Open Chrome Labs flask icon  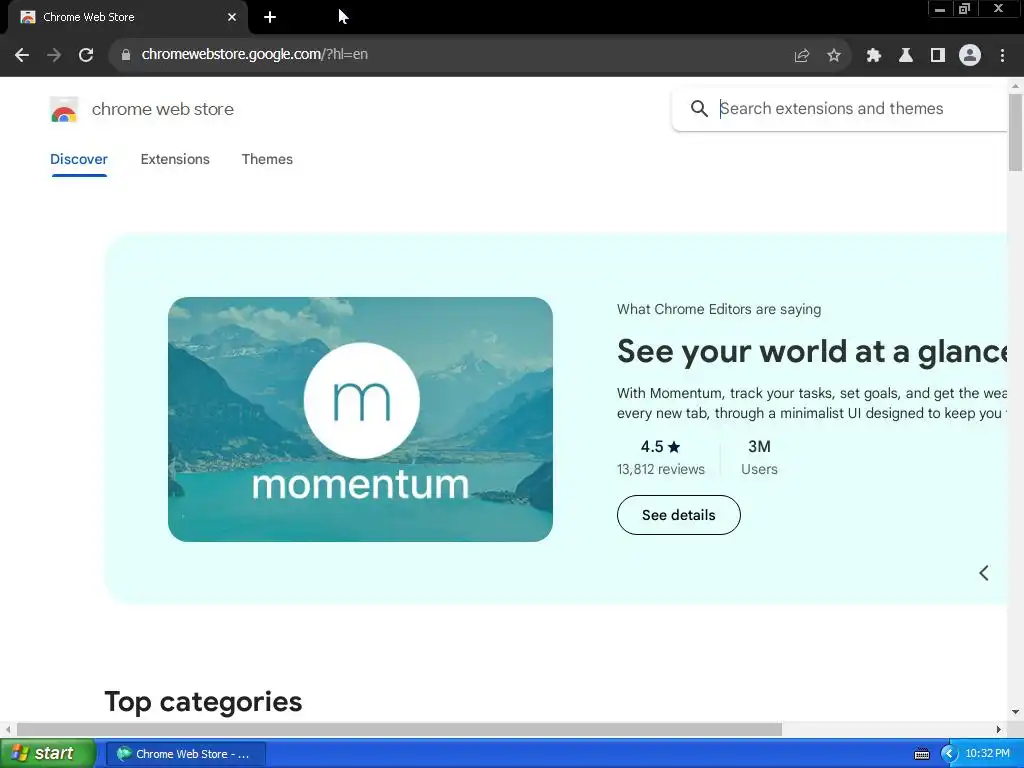[x=906, y=56]
